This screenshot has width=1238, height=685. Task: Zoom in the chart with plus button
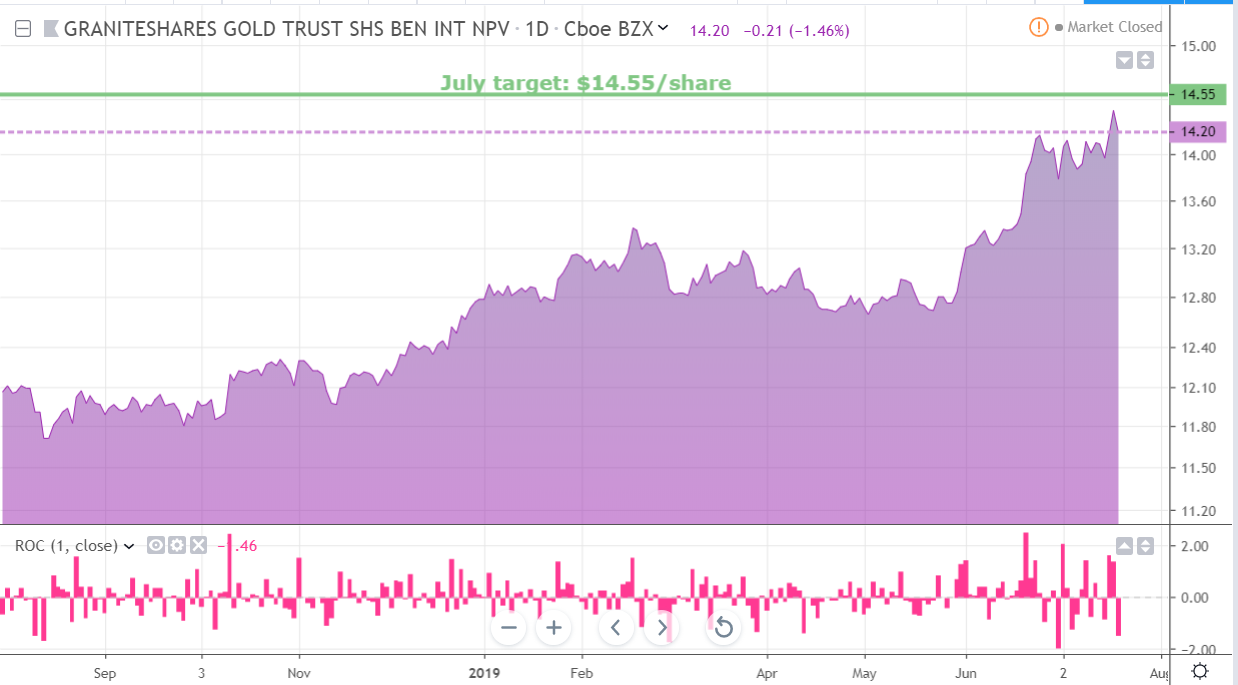point(552,628)
